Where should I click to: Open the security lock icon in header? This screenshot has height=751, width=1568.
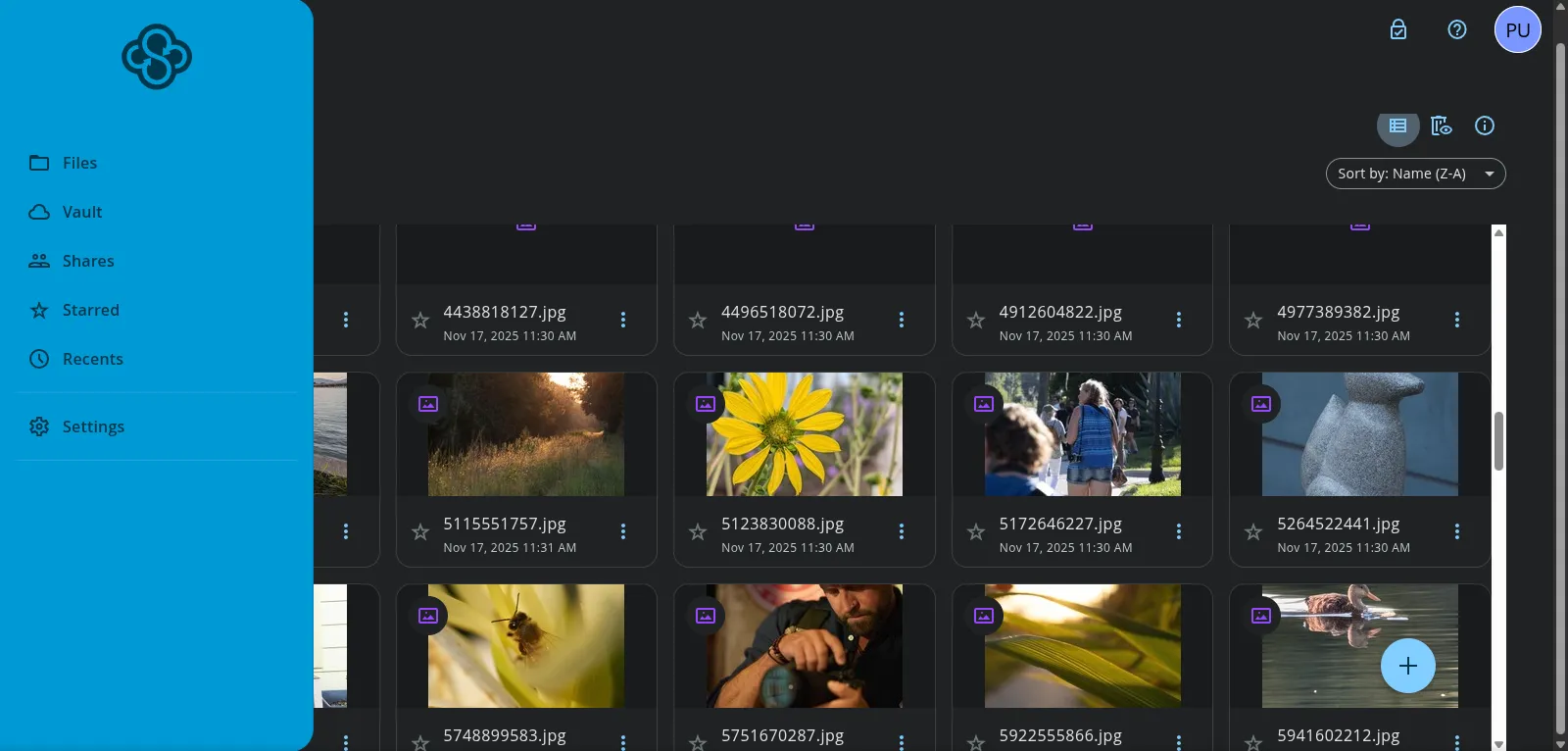1398,29
